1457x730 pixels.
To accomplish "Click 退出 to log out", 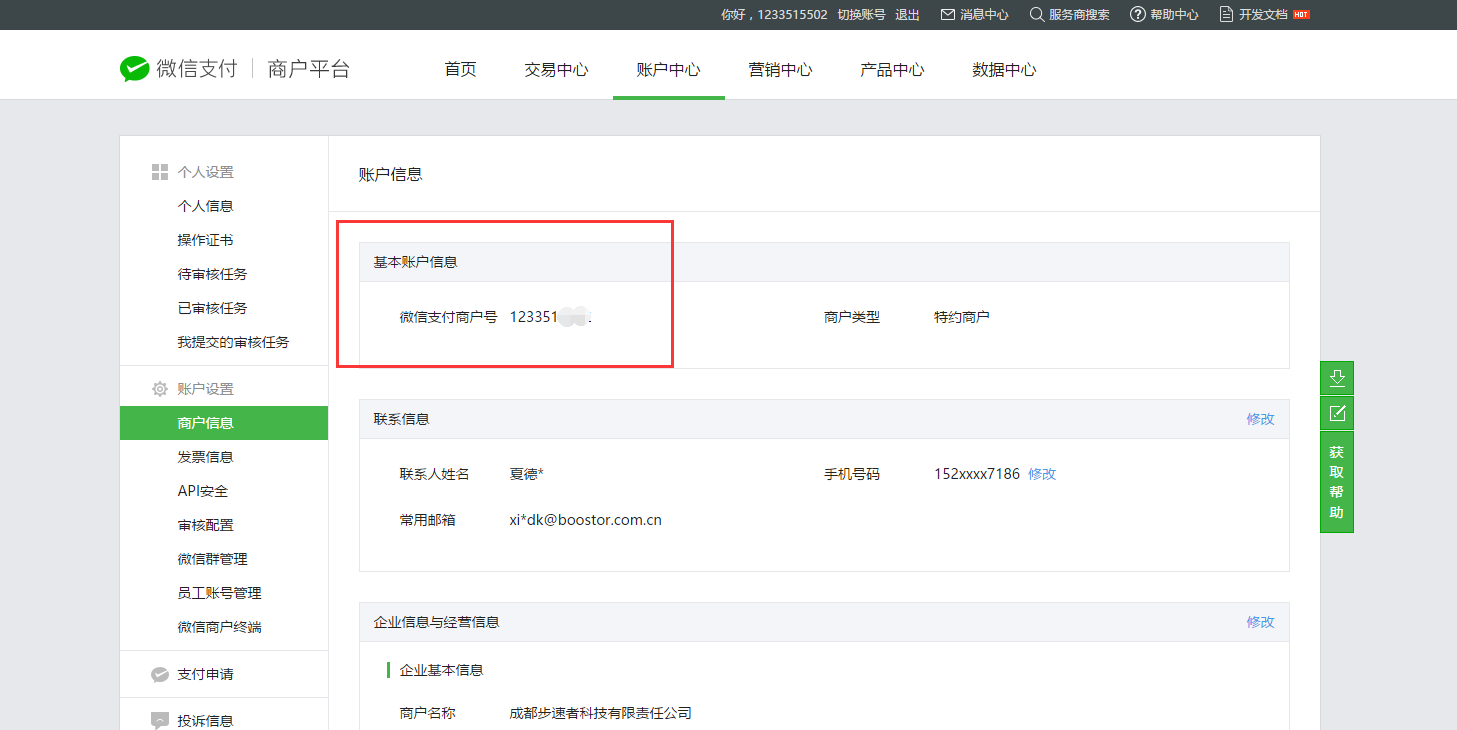I will point(907,15).
